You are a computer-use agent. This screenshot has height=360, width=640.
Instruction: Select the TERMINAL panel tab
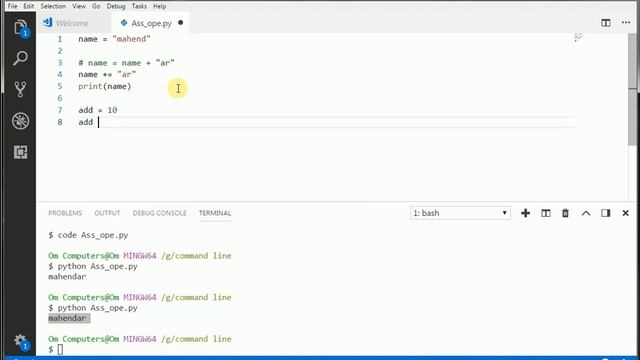[x=215, y=213]
